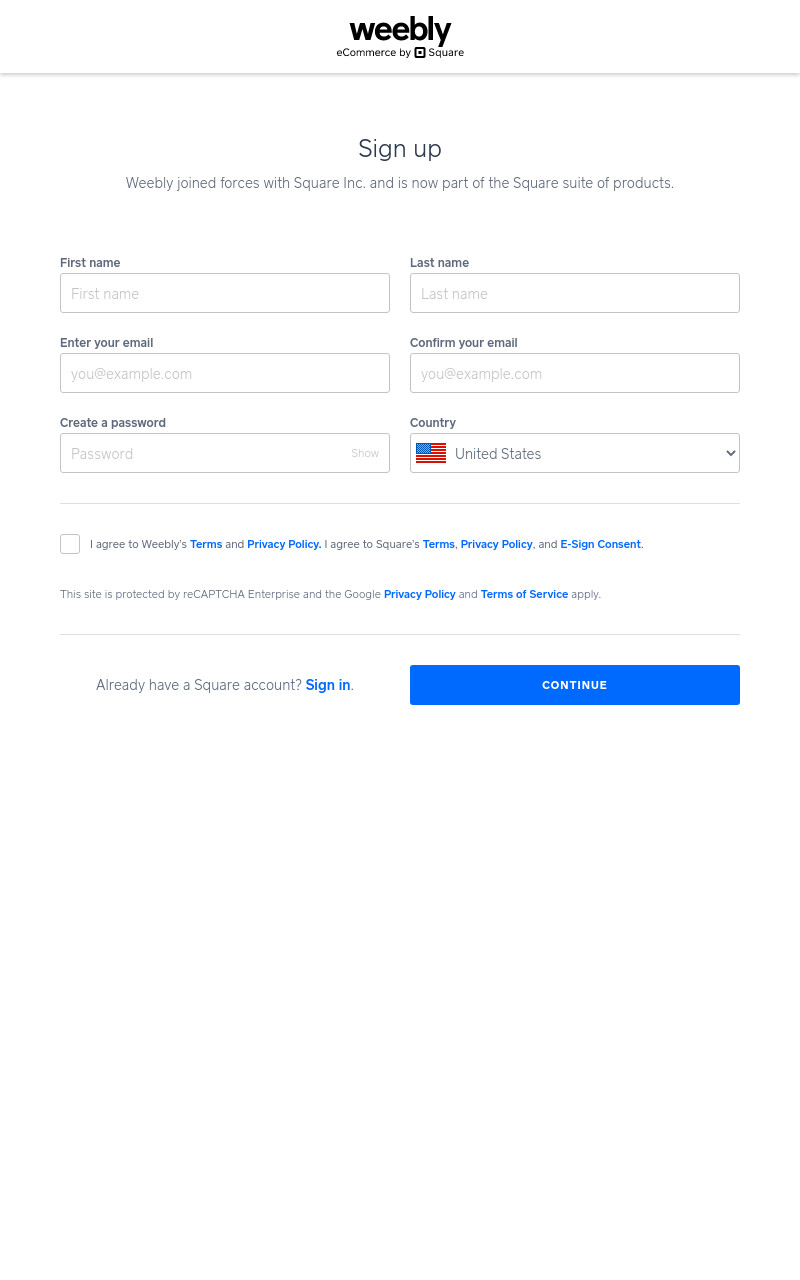Open Weebly's Privacy Policy link
Screen dimensions: 800x1280
coord(284,544)
